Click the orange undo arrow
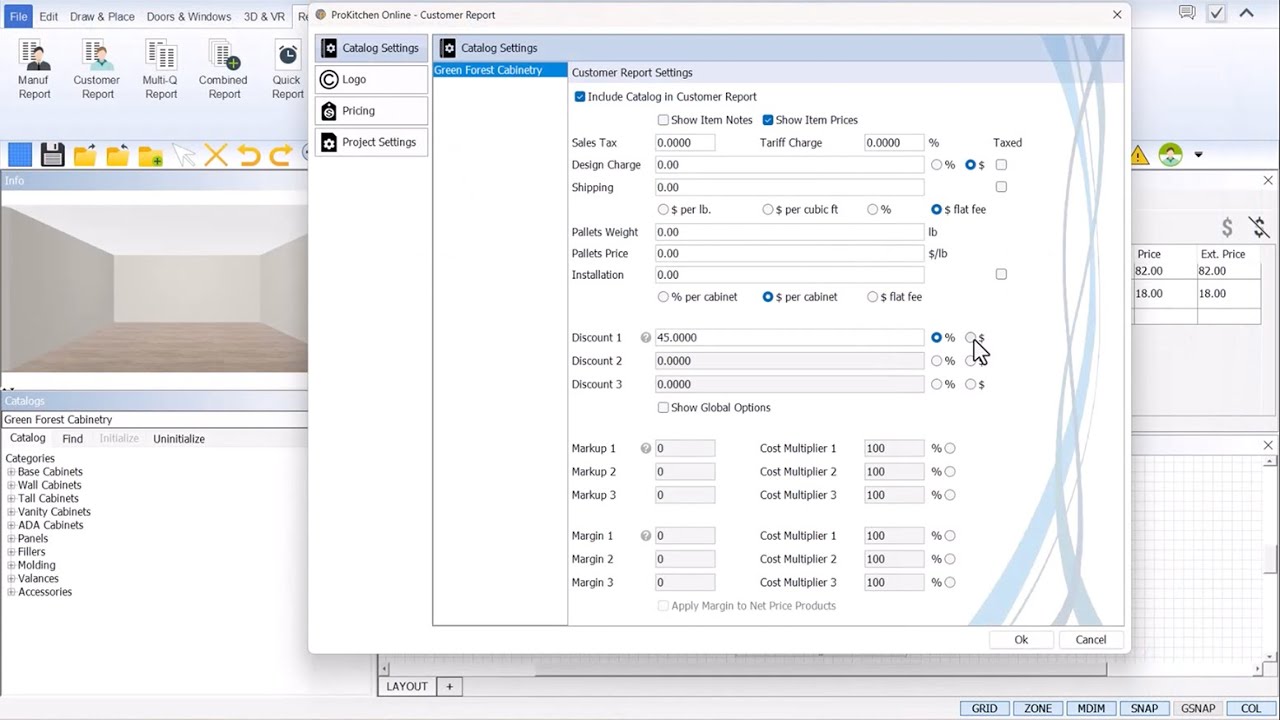 coord(249,155)
